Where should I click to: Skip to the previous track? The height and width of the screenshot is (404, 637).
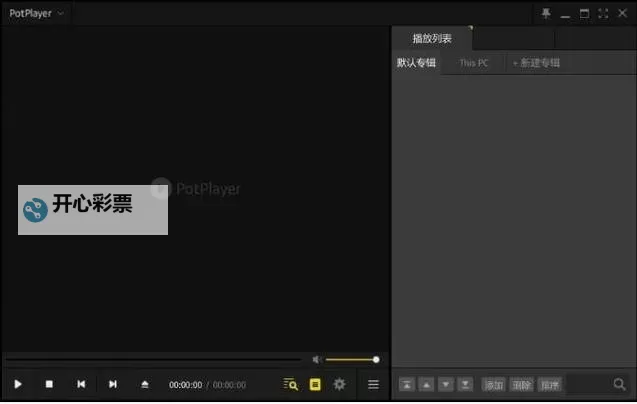[81, 384]
